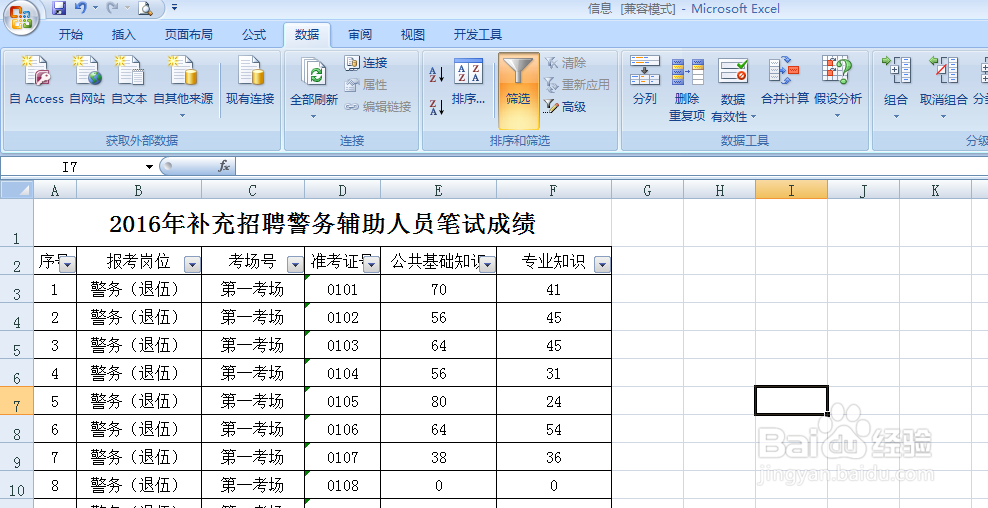This screenshot has width=988, height=508.
Task: Import data from web (自网站)
Action: point(87,79)
